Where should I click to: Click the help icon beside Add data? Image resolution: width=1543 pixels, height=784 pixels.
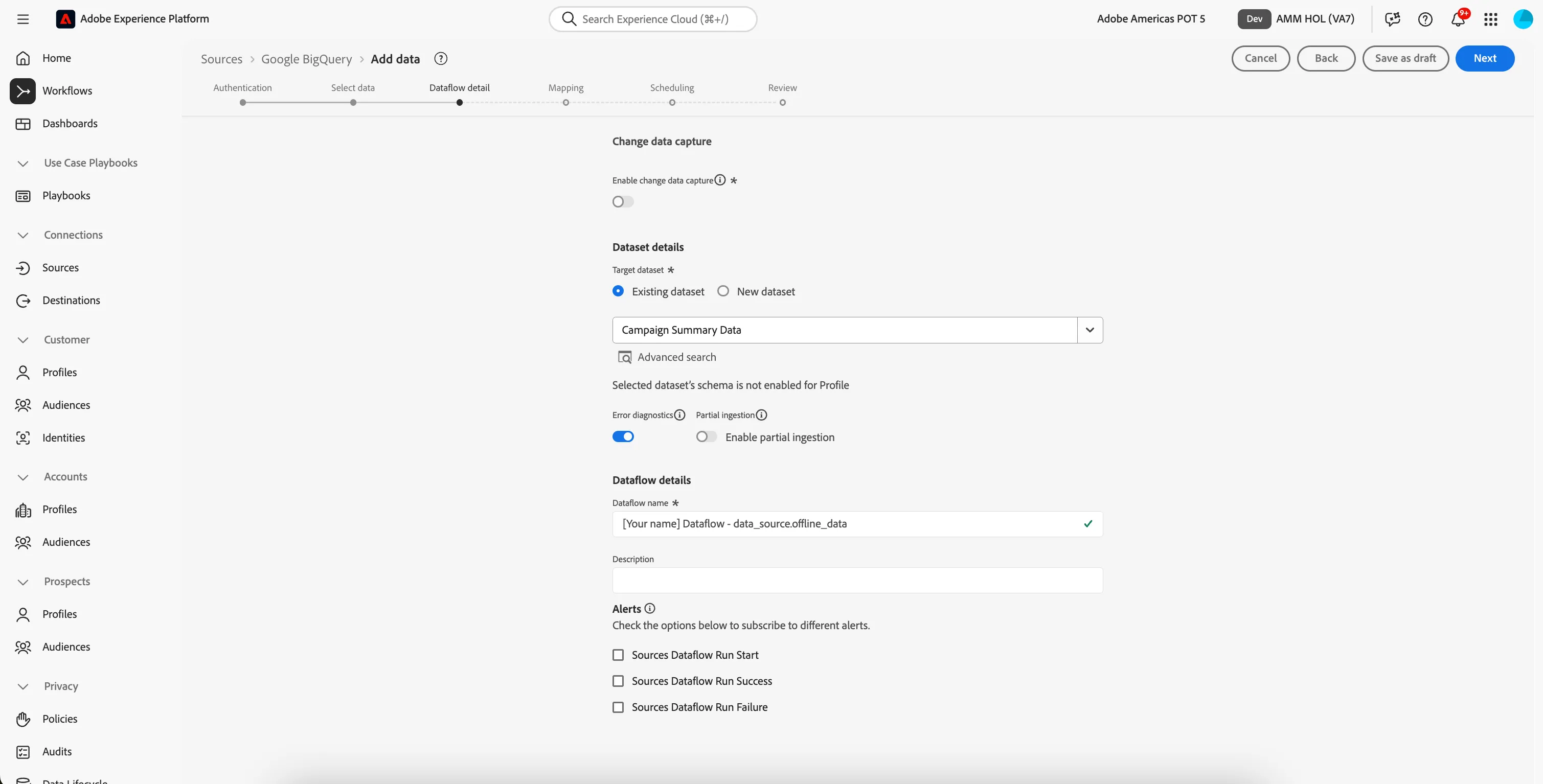pyautogui.click(x=441, y=59)
